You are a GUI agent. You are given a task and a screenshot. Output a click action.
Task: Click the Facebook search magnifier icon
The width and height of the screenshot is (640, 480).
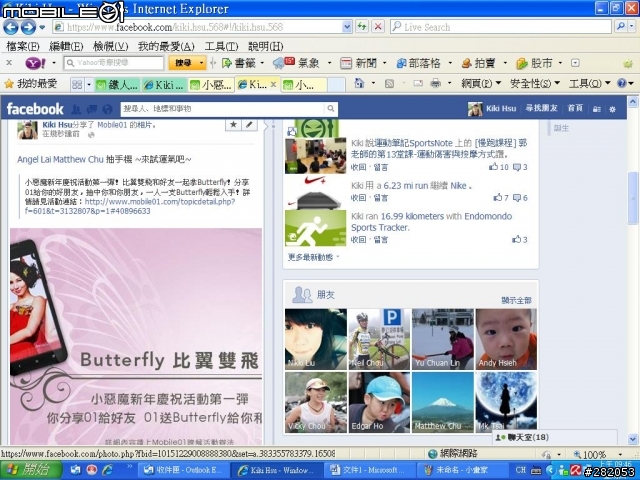click(331, 109)
